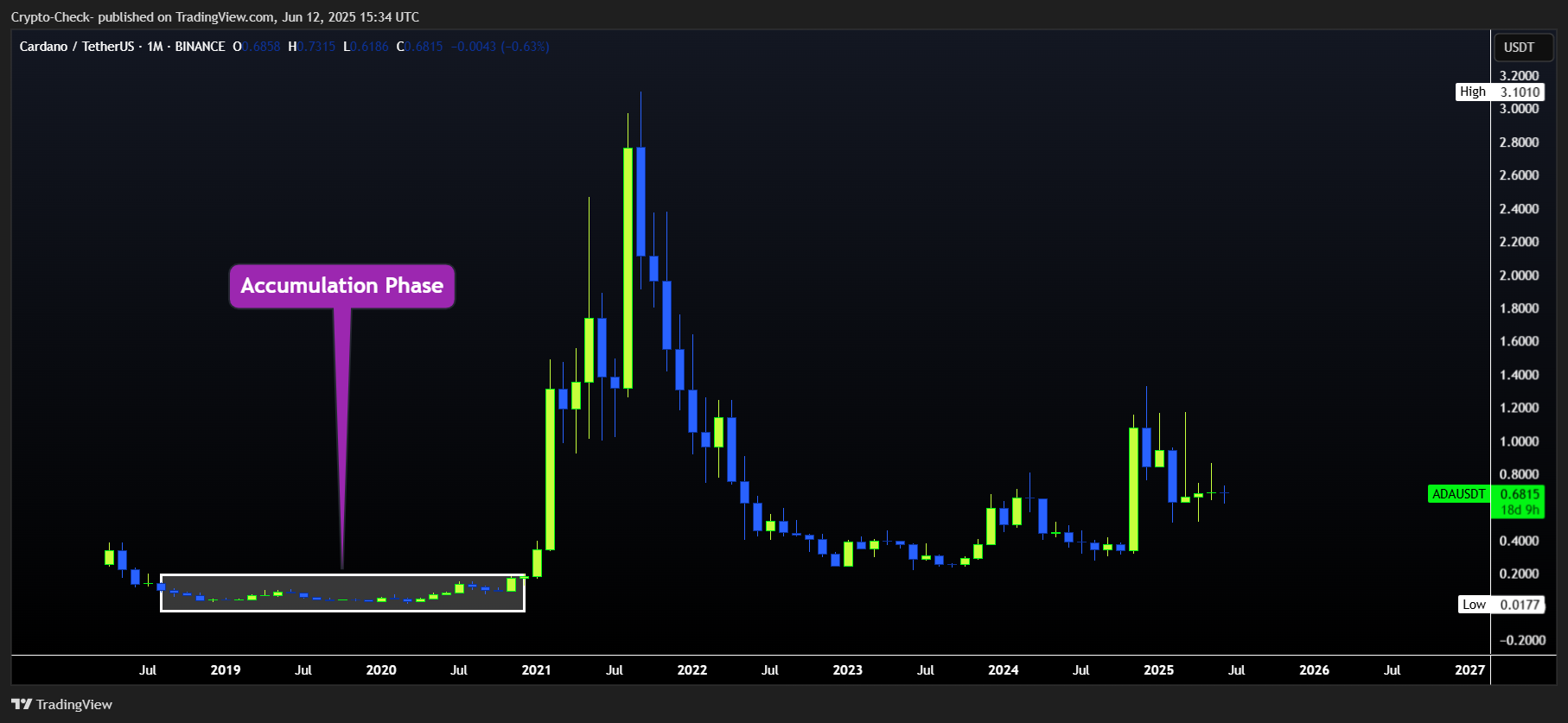This screenshot has height=723, width=1568.
Task: Click the 3.0000 price axis label
Action: (x=1519, y=109)
